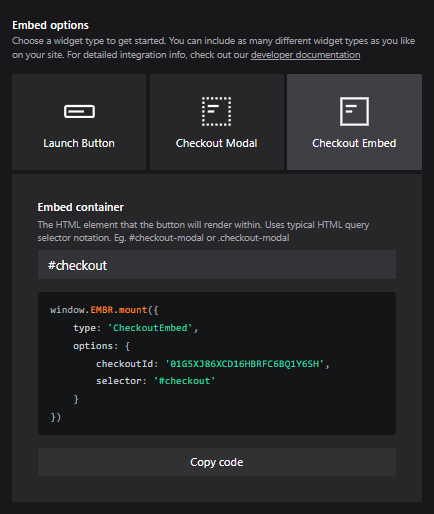Select the Launch Button widget icon
Screen dimensions: 434x514
point(79,111)
